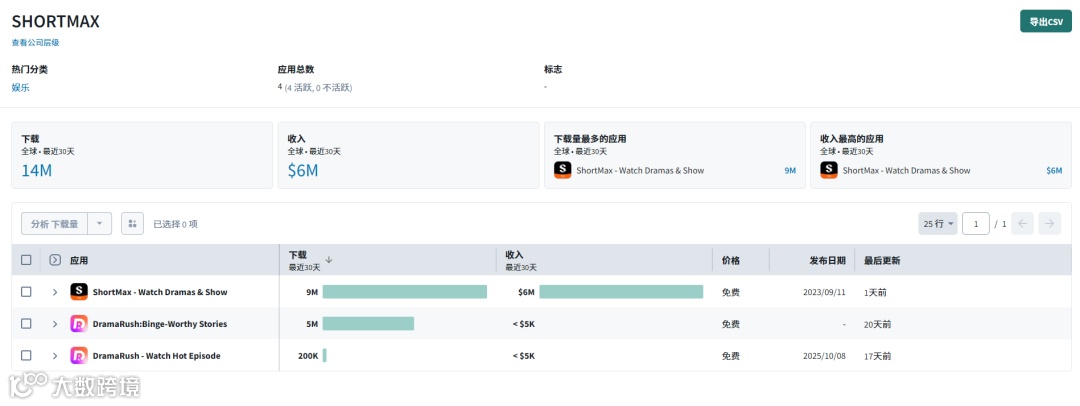Image resolution: width=1080 pixels, height=406 pixels.
Task: Open the 25 行 rows-per-page dropdown
Action: pyautogui.click(x=937, y=224)
